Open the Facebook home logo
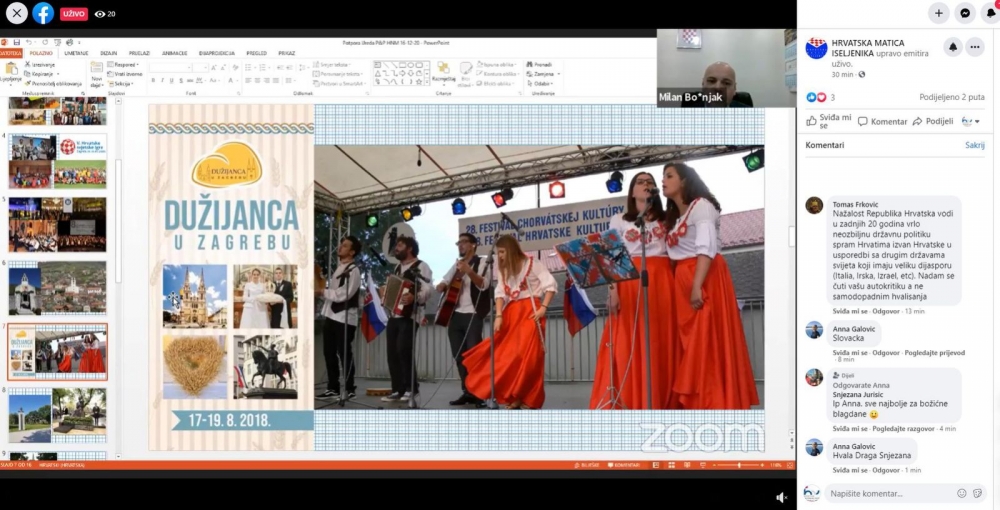This screenshot has height=510, width=1000. [43, 13]
